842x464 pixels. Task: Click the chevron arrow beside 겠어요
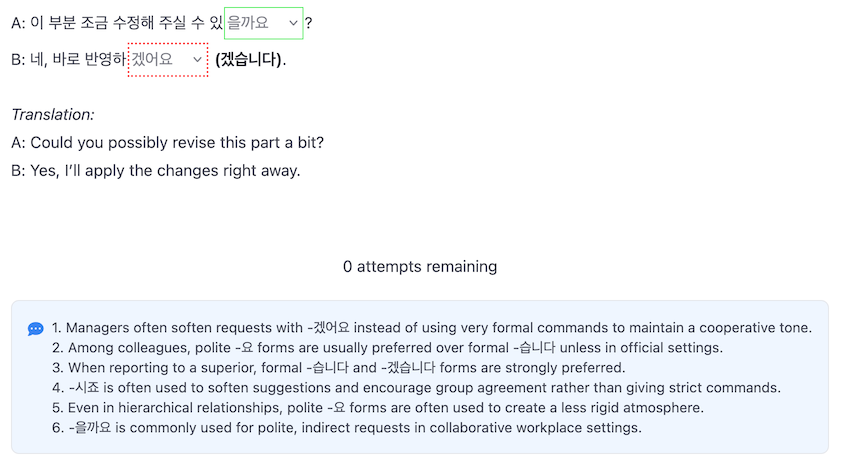coord(197,60)
